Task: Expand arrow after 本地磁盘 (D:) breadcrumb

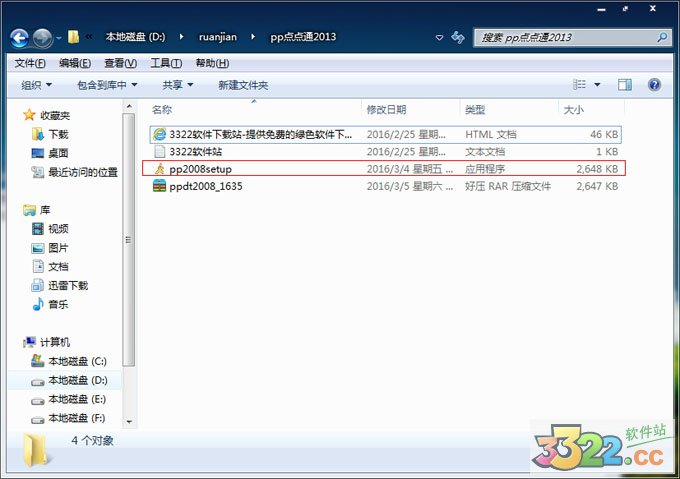Action: [x=181, y=37]
